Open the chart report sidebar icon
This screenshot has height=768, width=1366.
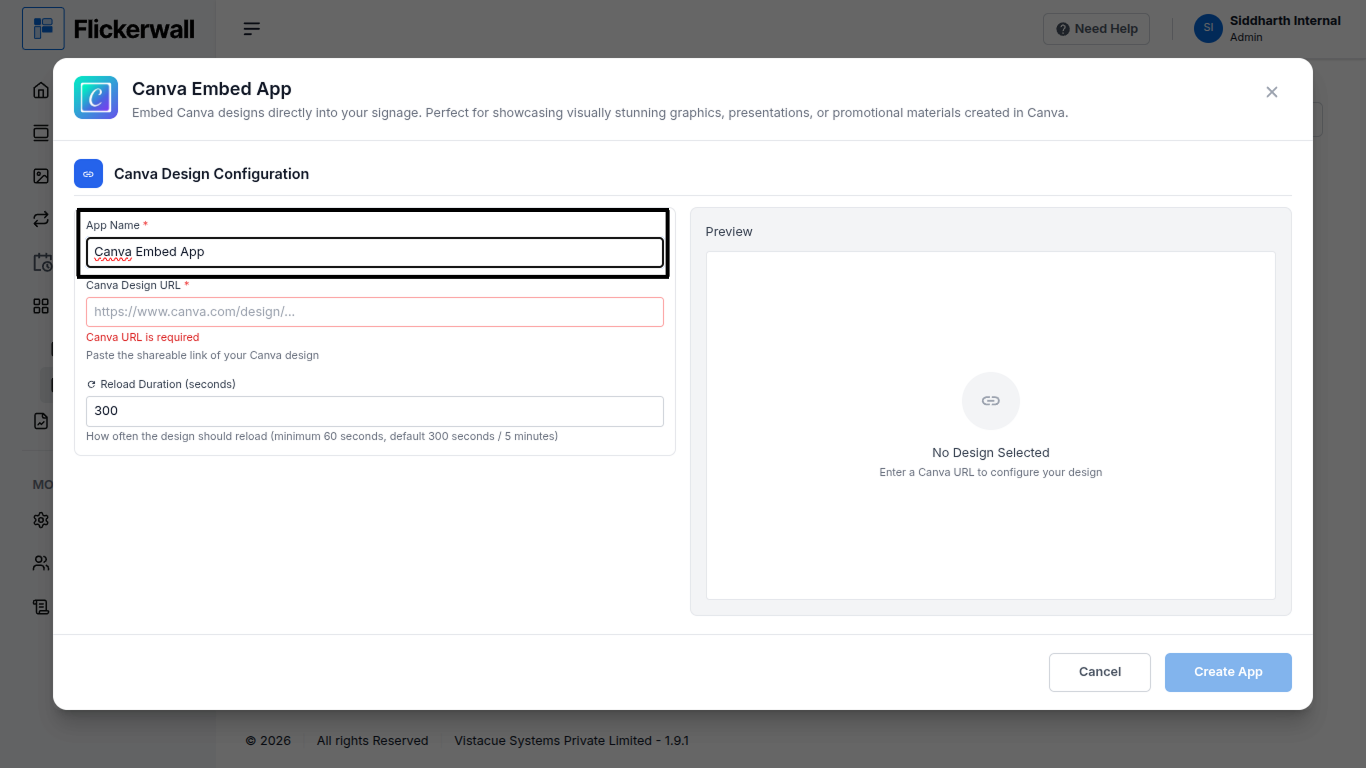41,421
